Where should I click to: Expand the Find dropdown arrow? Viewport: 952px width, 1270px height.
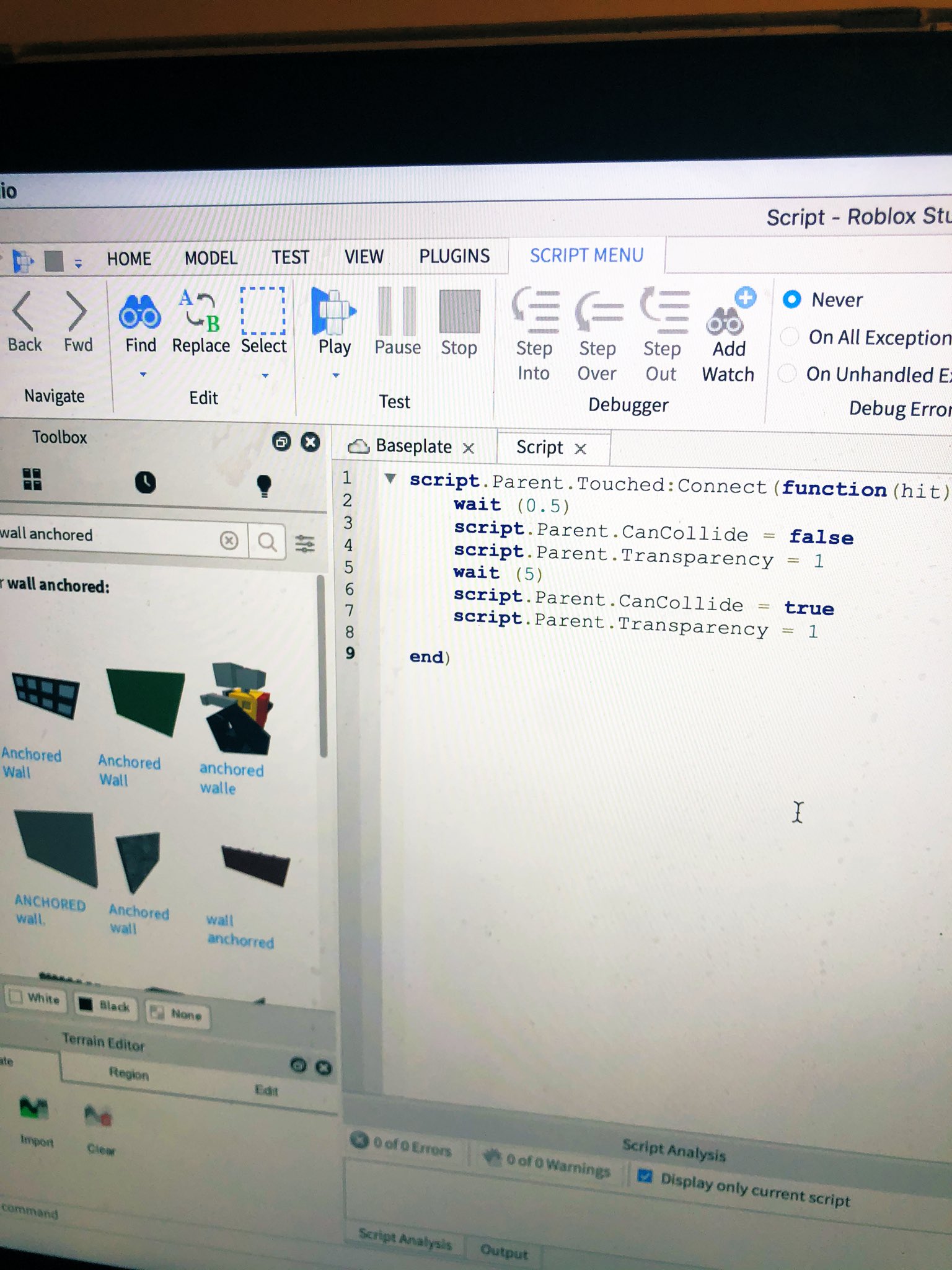tap(143, 374)
